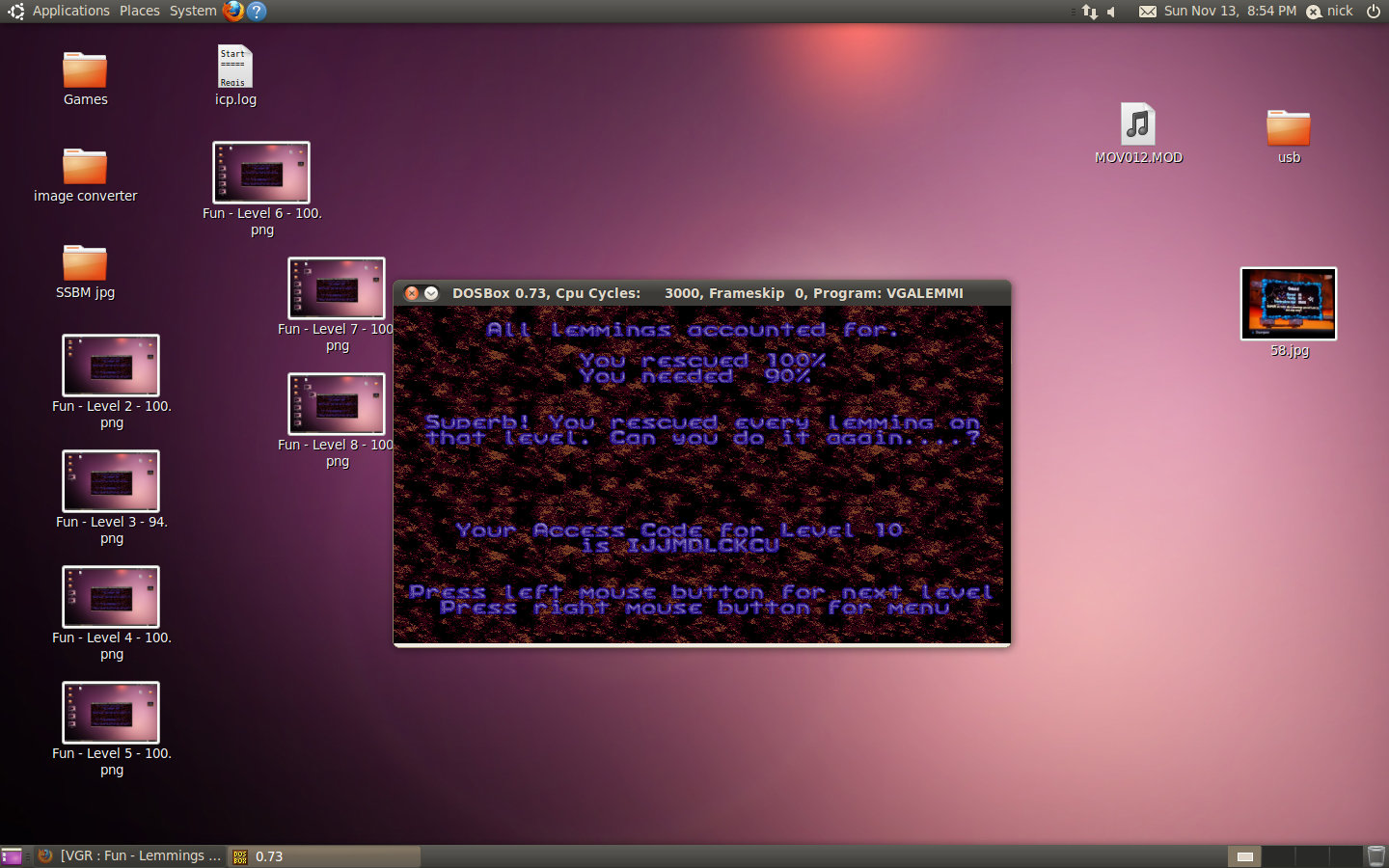Screen dimensions: 1389x868
Task: Click the help question mark icon
Action: coord(257,11)
